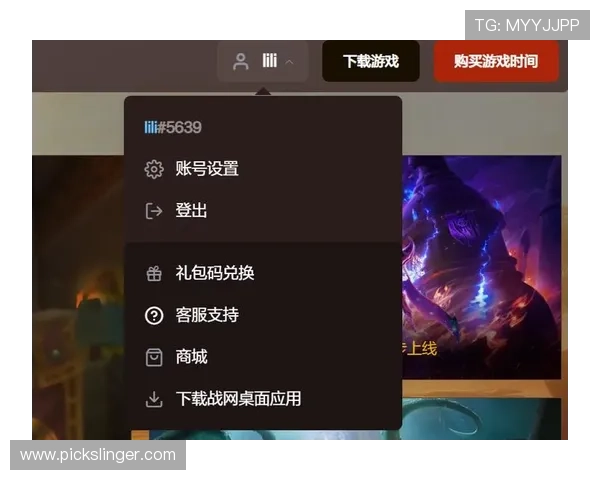The image size is (600, 480).
Task: Click the logout arrow icon
Action: pos(154,211)
